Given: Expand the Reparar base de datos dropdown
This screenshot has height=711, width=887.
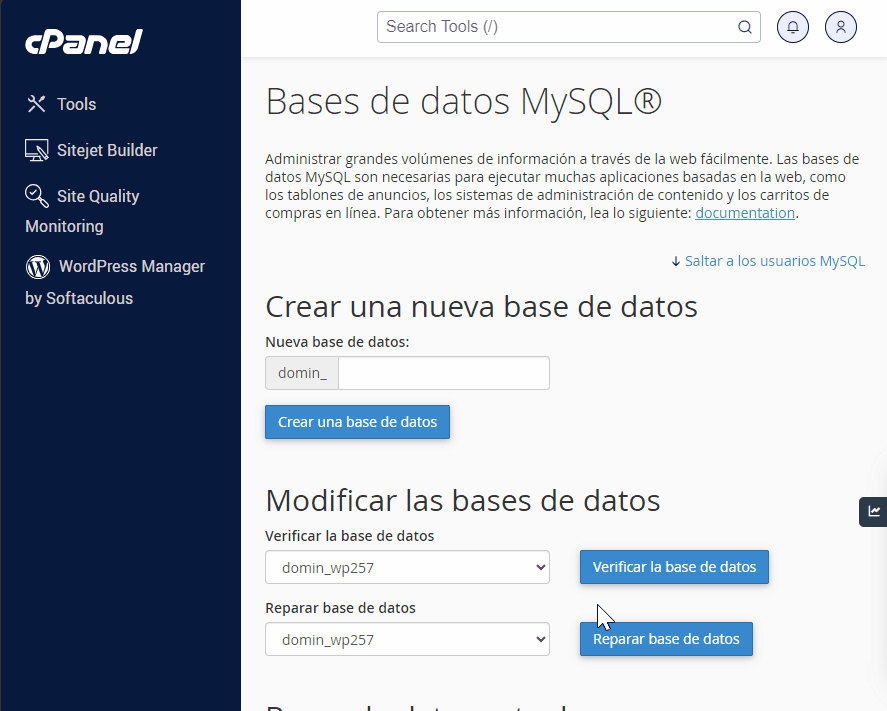Looking at the screenshot, I should (407, 639).
